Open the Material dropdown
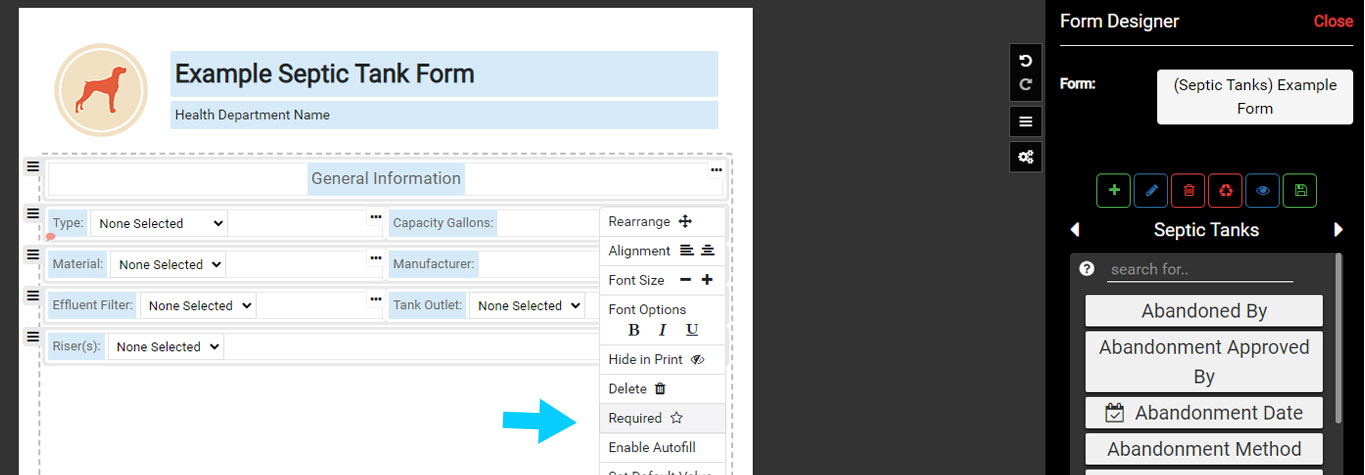1365x475 pixels. point(168,265)
